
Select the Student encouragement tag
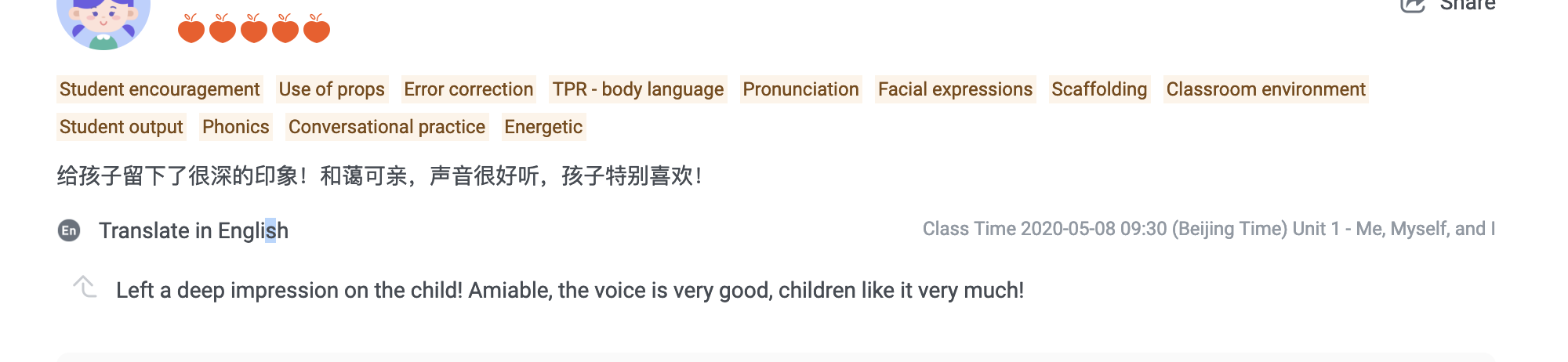(159, 89)
